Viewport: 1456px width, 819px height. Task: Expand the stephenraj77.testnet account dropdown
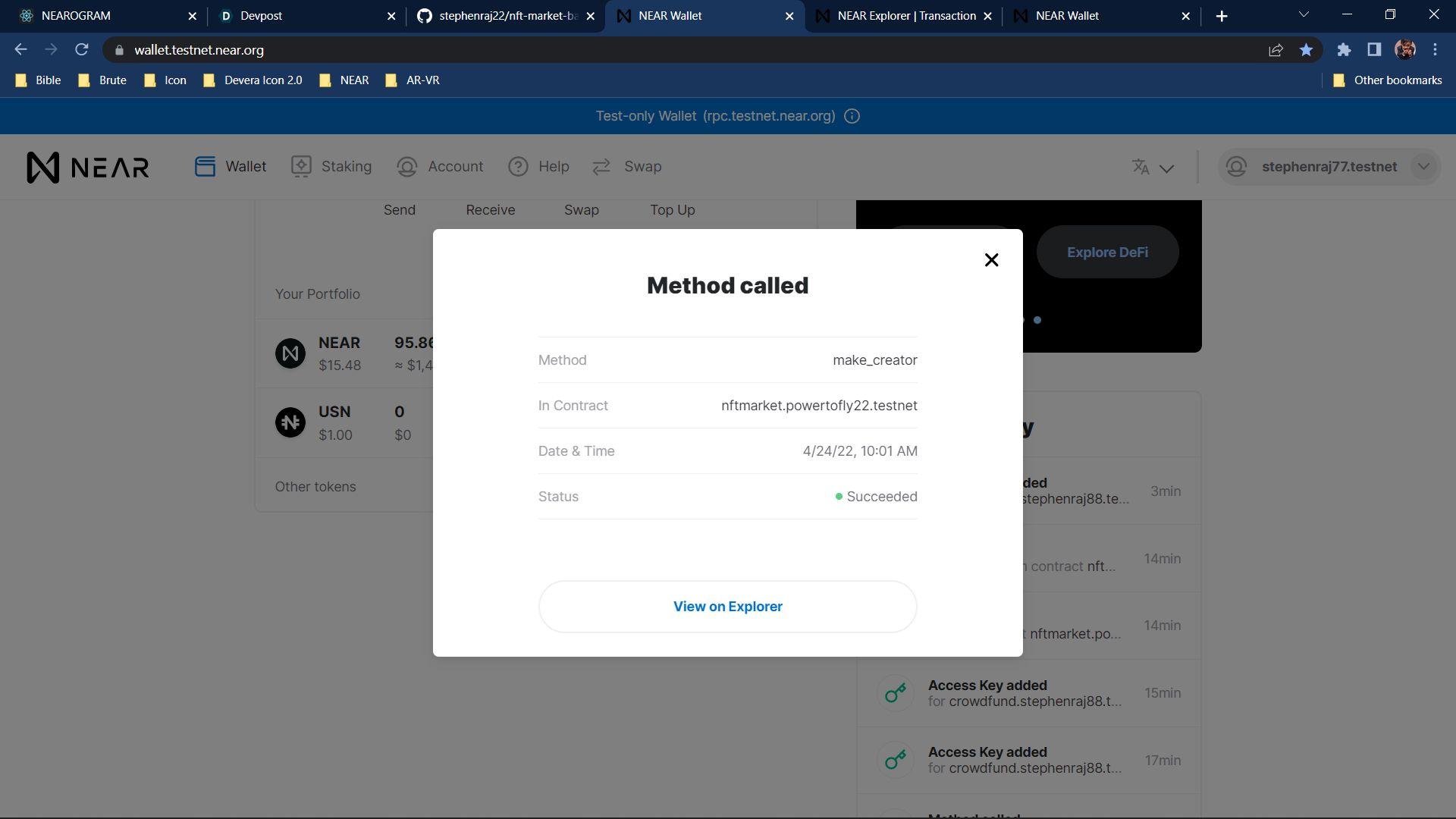point(1423,167)
